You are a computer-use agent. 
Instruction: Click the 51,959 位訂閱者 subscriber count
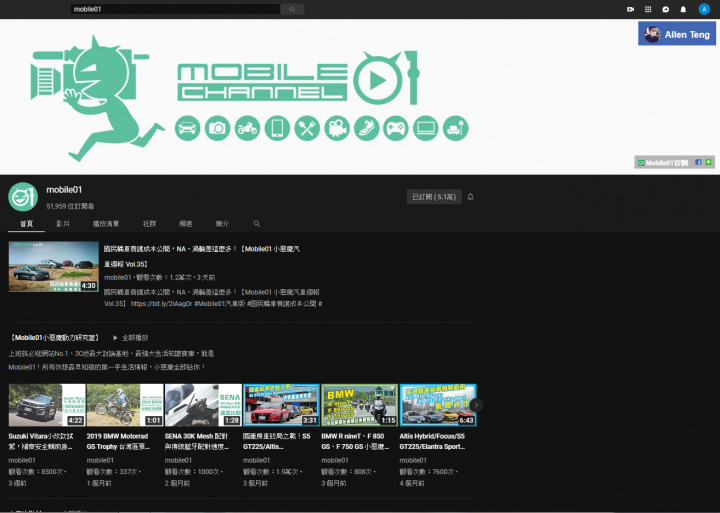coord(70,206)
